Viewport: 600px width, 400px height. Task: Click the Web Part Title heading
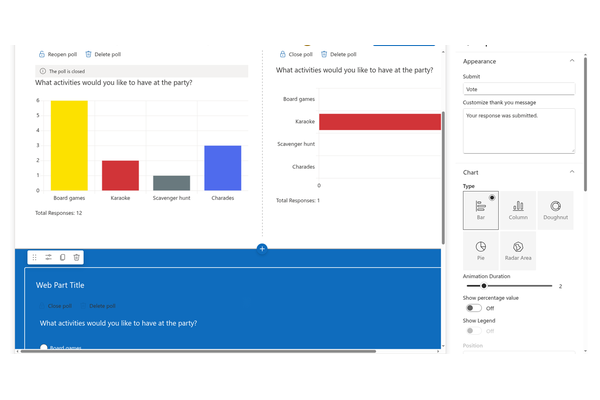pos(60,285)
